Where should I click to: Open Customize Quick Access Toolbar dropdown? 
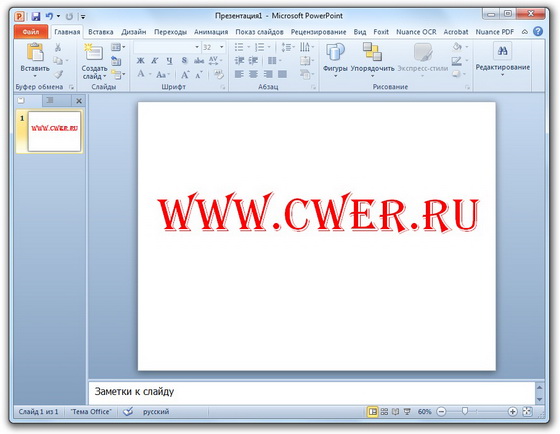(83, 16)
